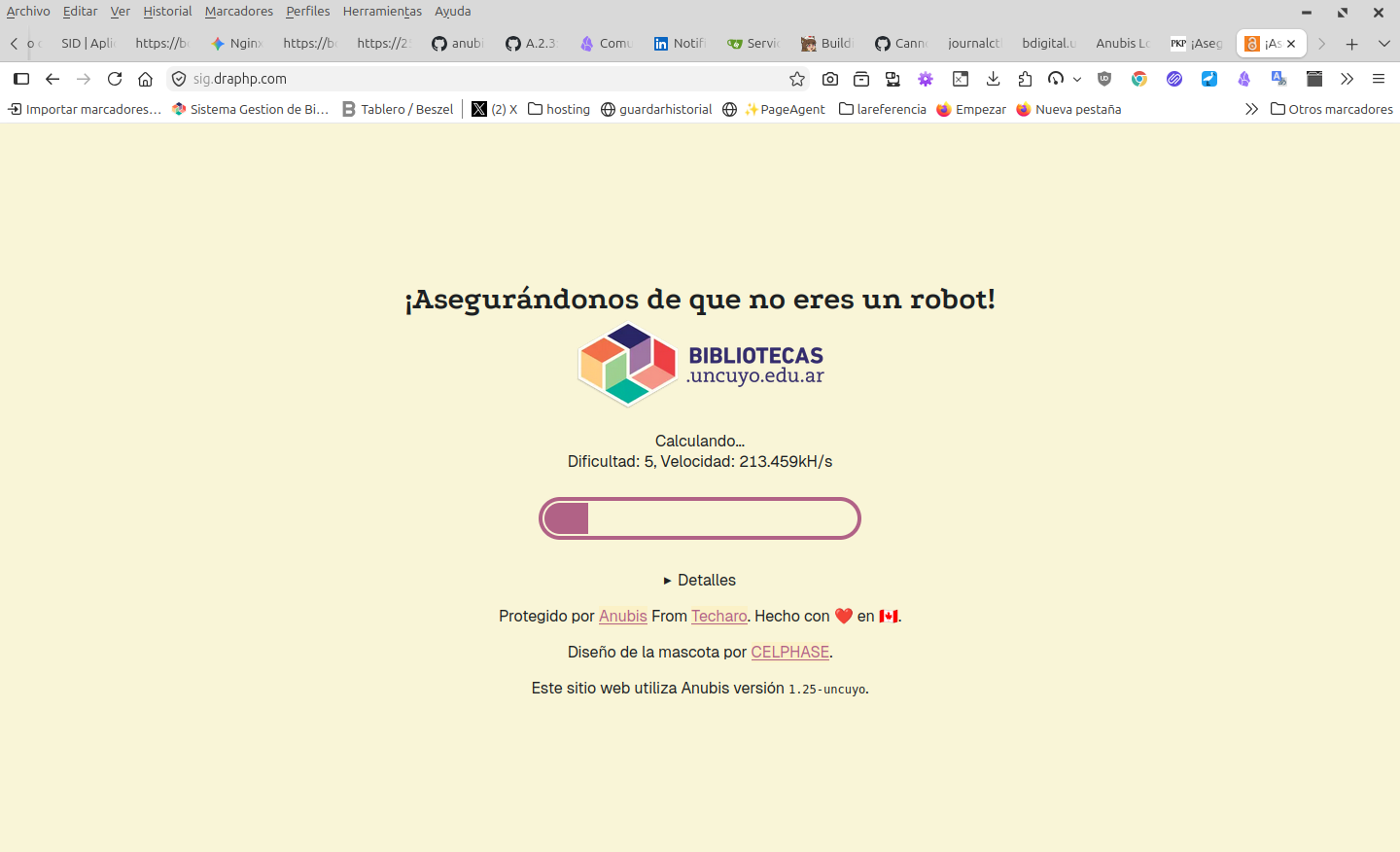Open the Ayuda menu

[452, 12]
